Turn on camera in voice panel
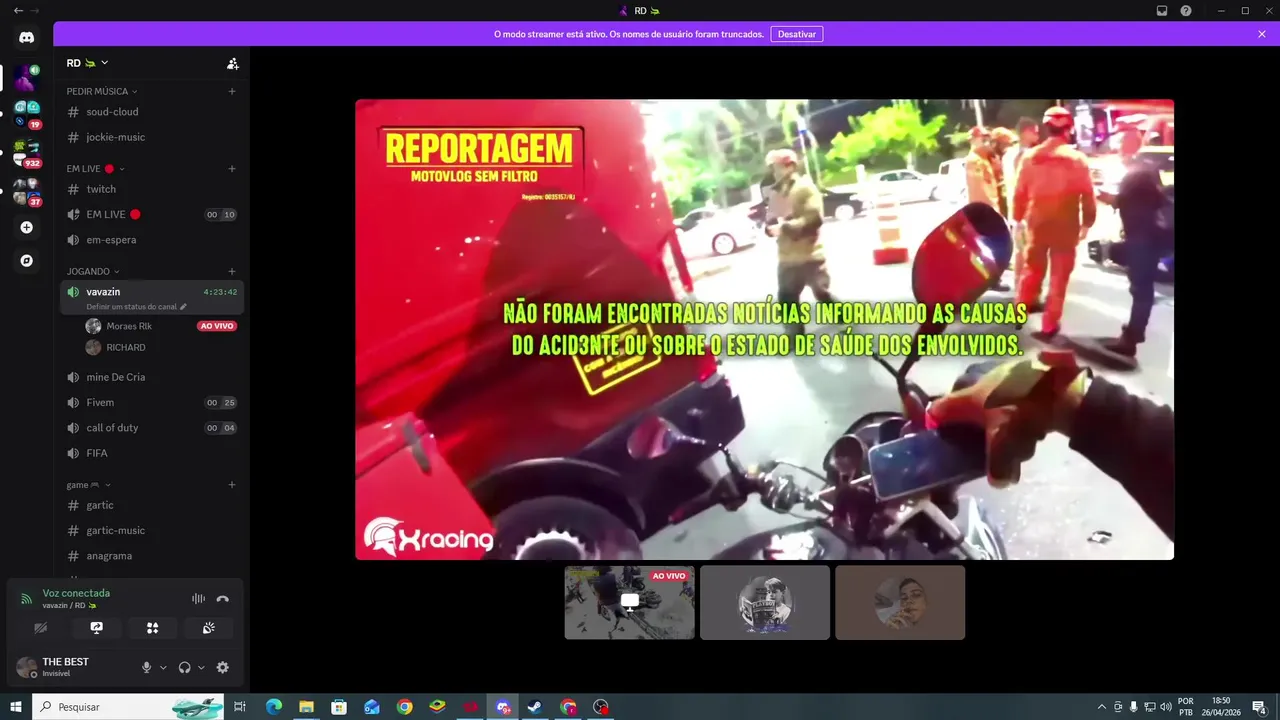The width and height of the screenshot is (1280, 720). (x=41, y=628)
